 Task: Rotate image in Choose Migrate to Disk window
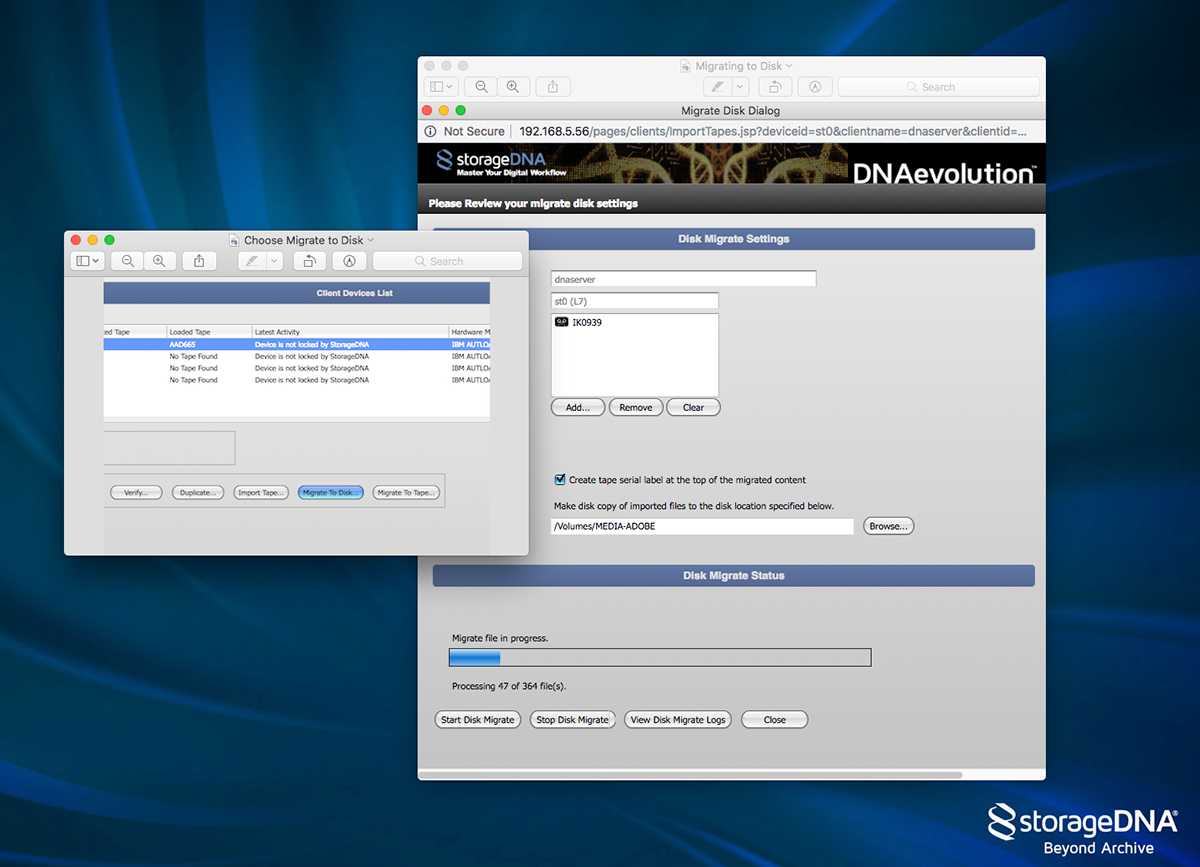[310, 261]
